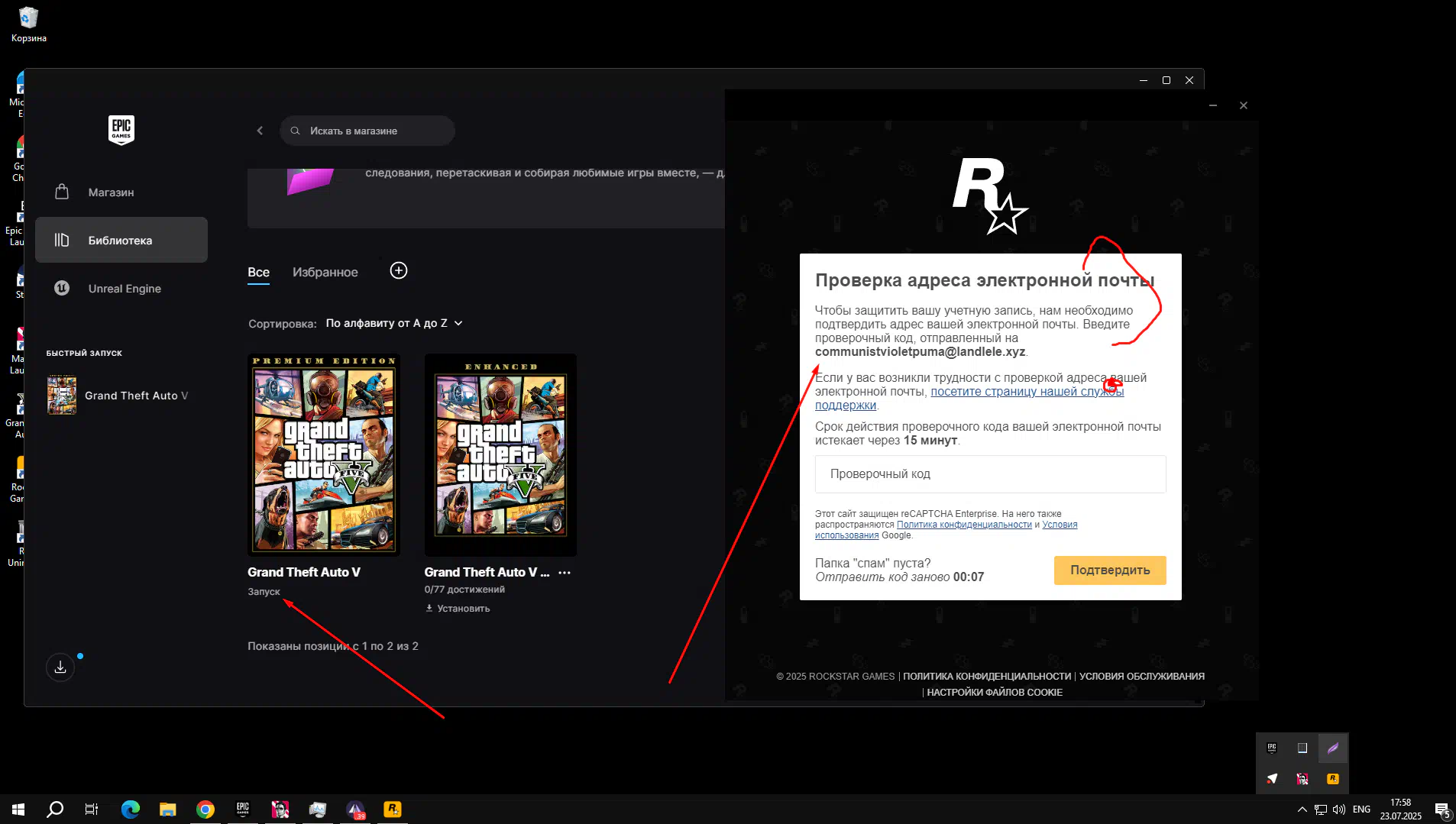Click the white arrow tray icon with red dot
Image resolution: width=1456 pixels, height=824 pixels.
(x=1272, y=778)
